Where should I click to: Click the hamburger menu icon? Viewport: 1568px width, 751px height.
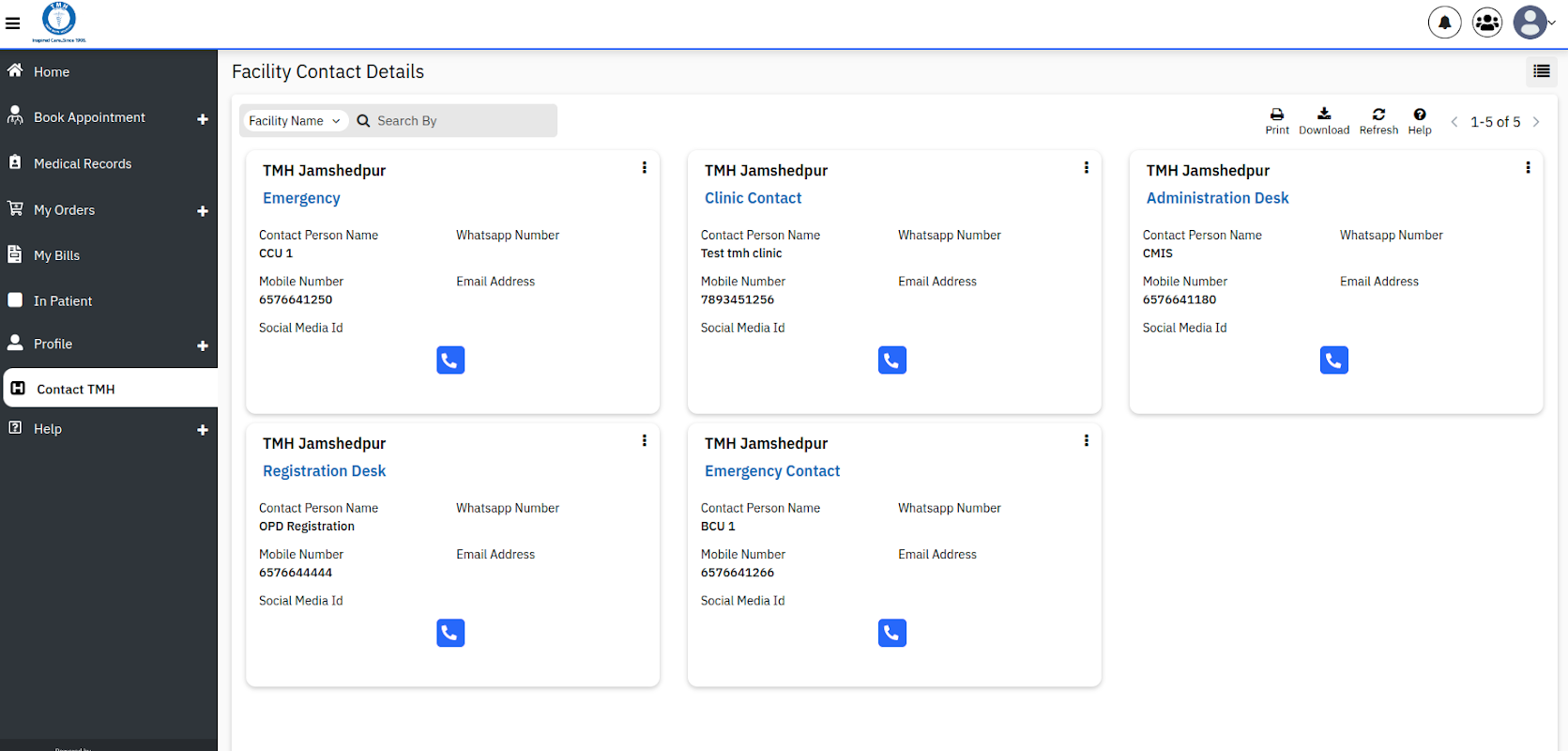click(x=13, y=23)
